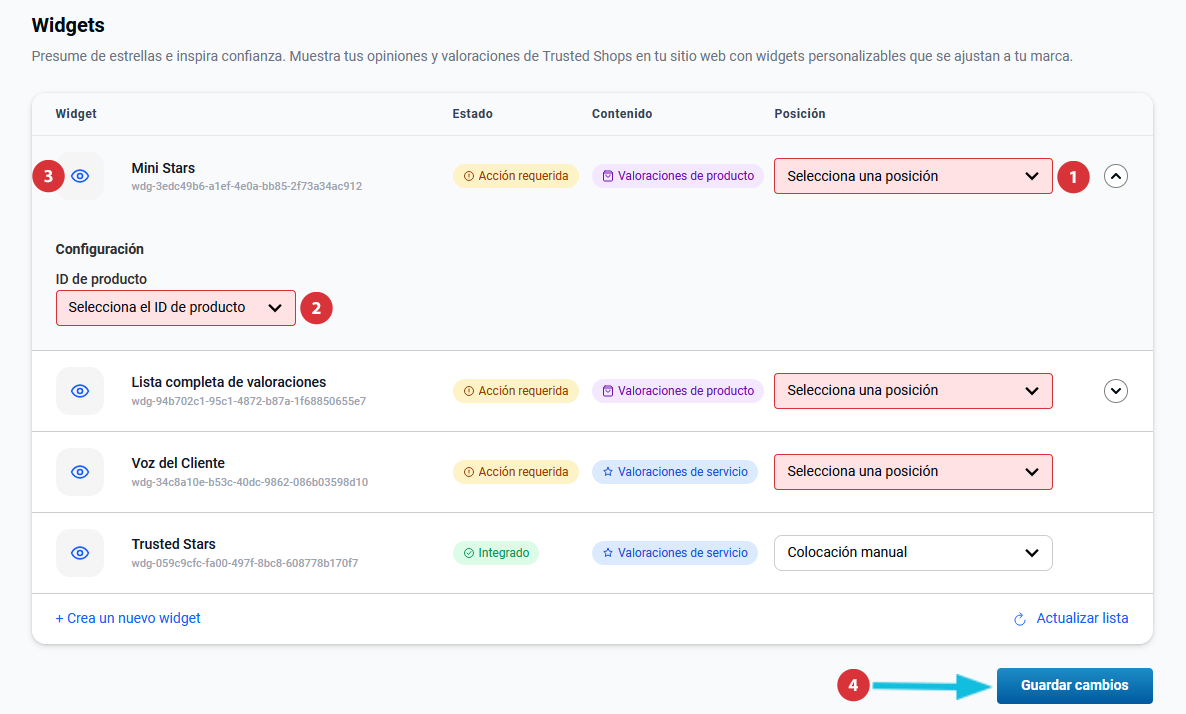Click Mini Stars Acción requerida status badge
The image size is (1186, 714).
[516, 176]
